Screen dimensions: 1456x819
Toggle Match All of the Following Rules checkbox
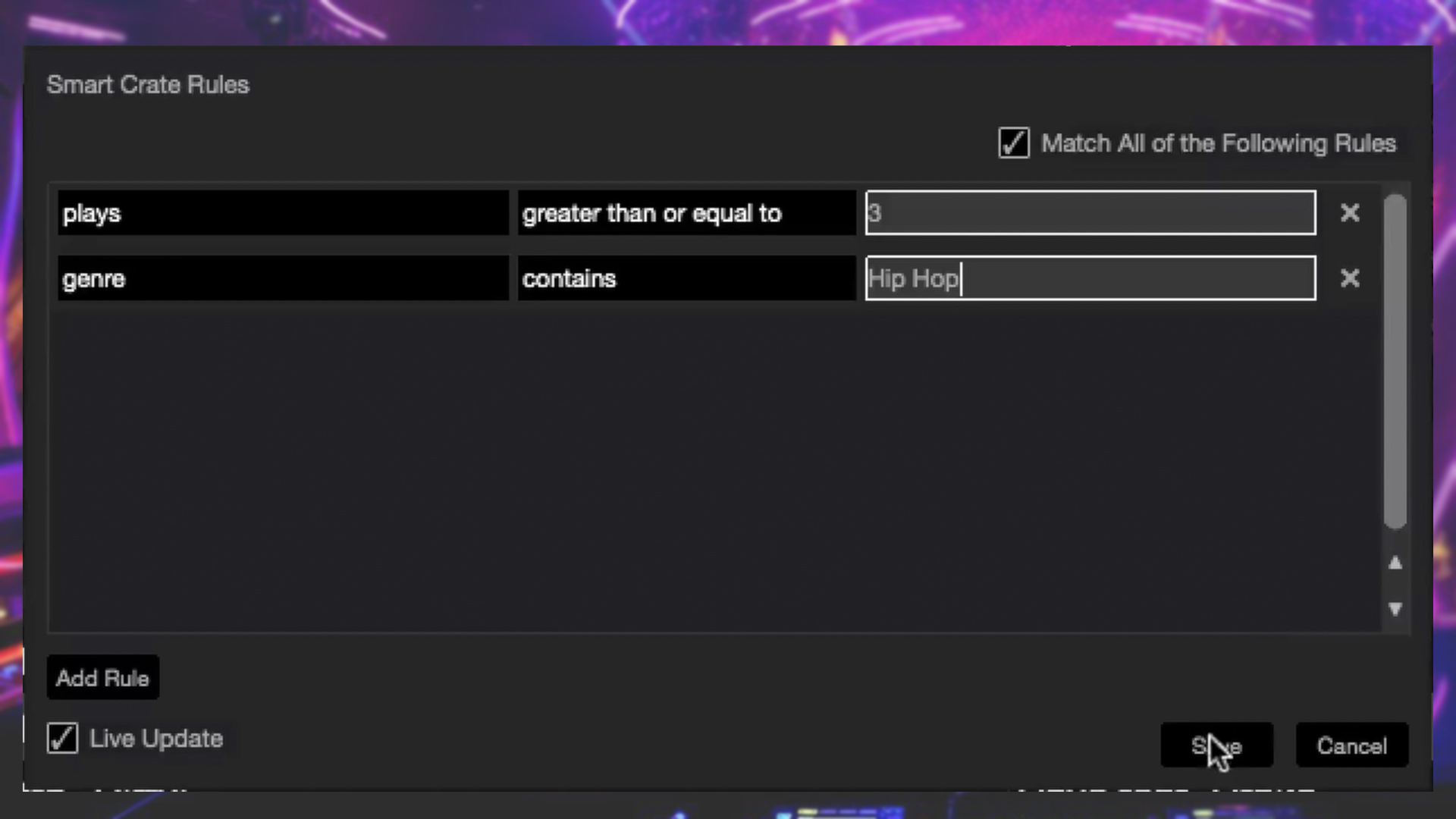pyautogui.click(x=1014, y=143)
